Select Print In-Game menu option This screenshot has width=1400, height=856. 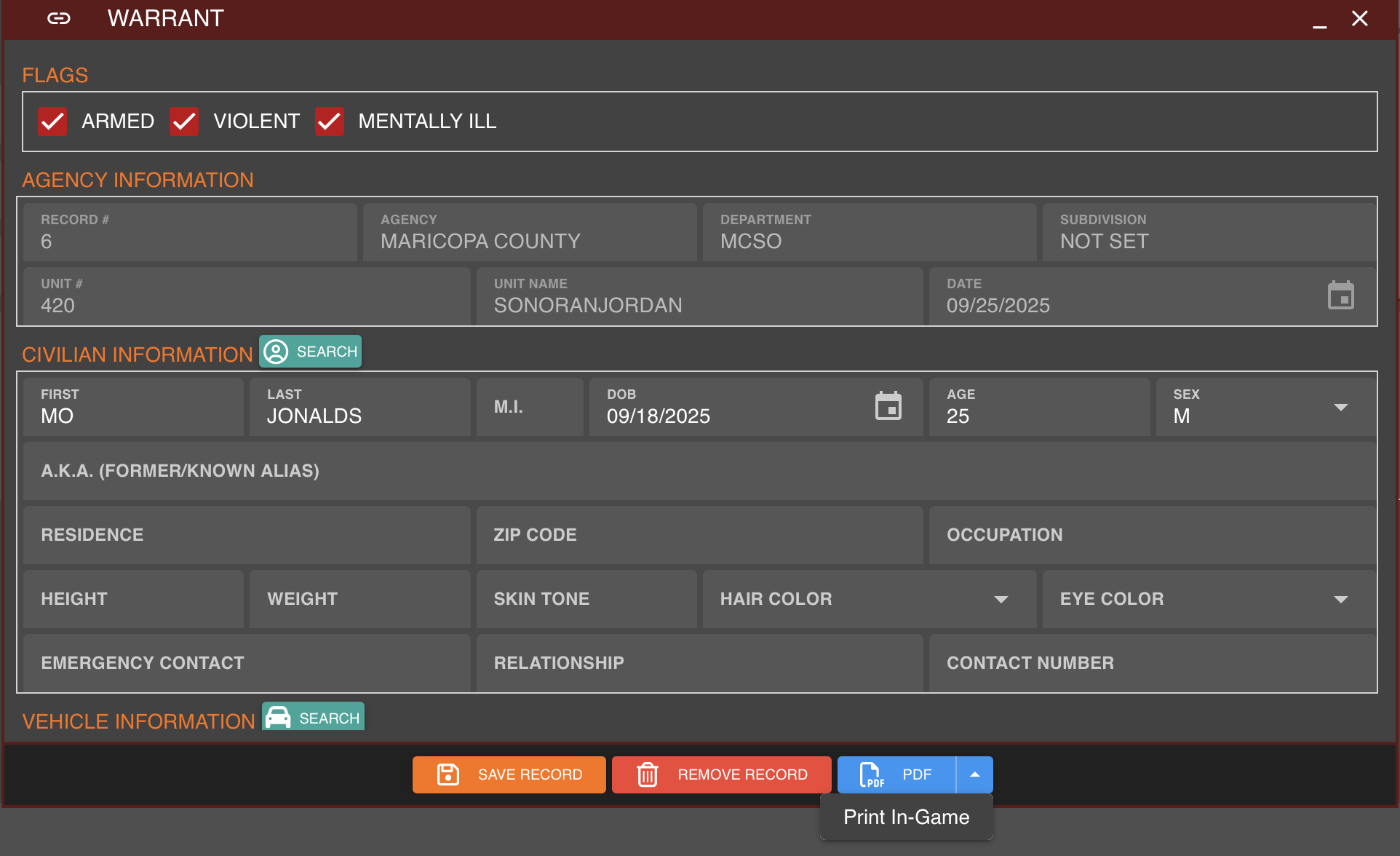[906, 817]
